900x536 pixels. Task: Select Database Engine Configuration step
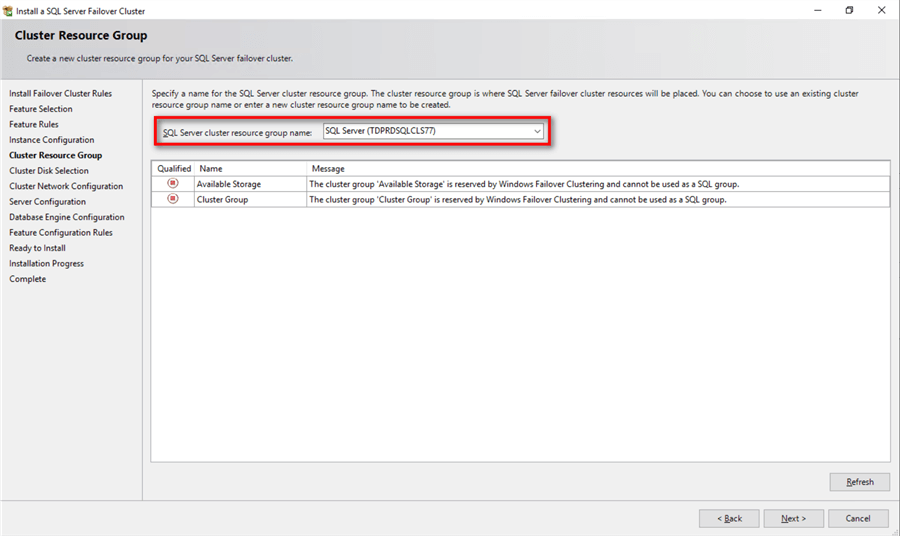67,217
